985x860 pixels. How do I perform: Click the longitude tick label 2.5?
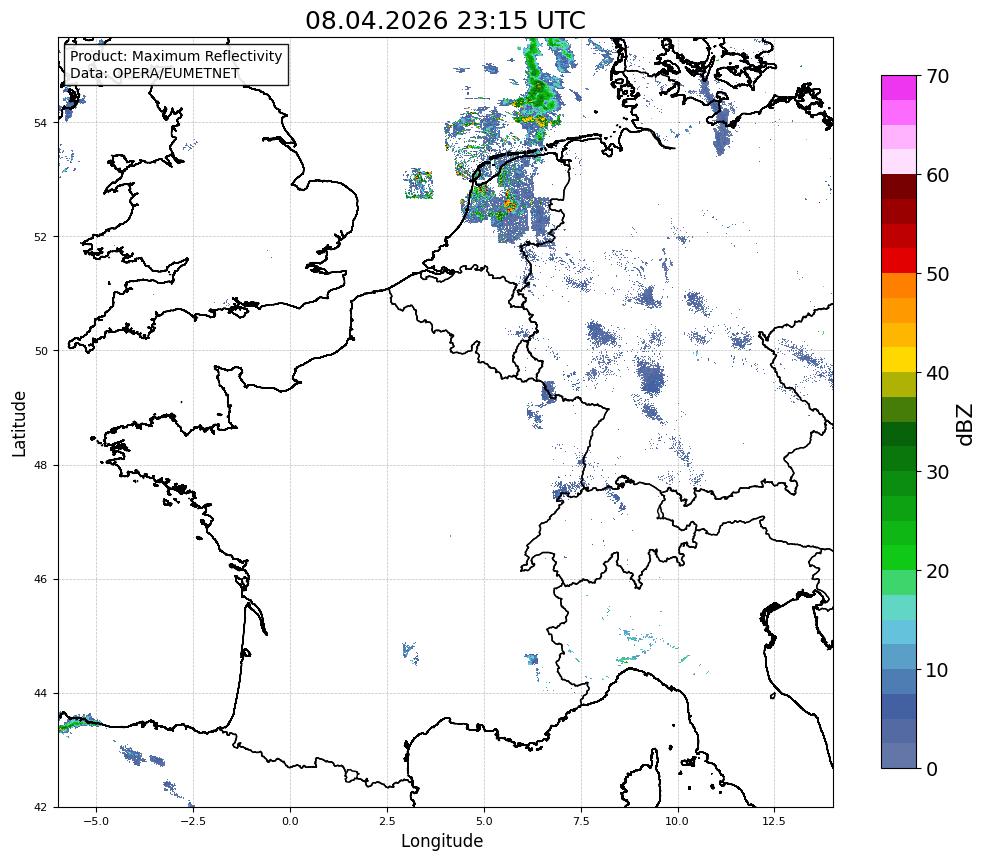click(x=387, y=821)
